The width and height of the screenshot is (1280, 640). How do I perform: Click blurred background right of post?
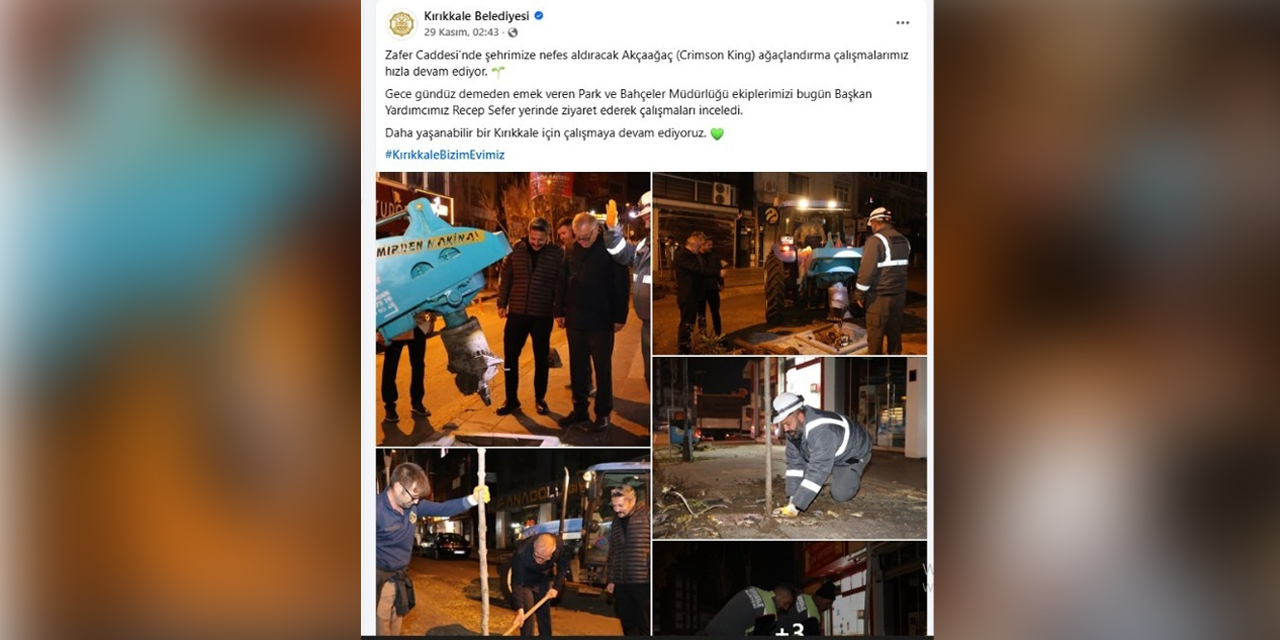click(x=1107, y=320)
